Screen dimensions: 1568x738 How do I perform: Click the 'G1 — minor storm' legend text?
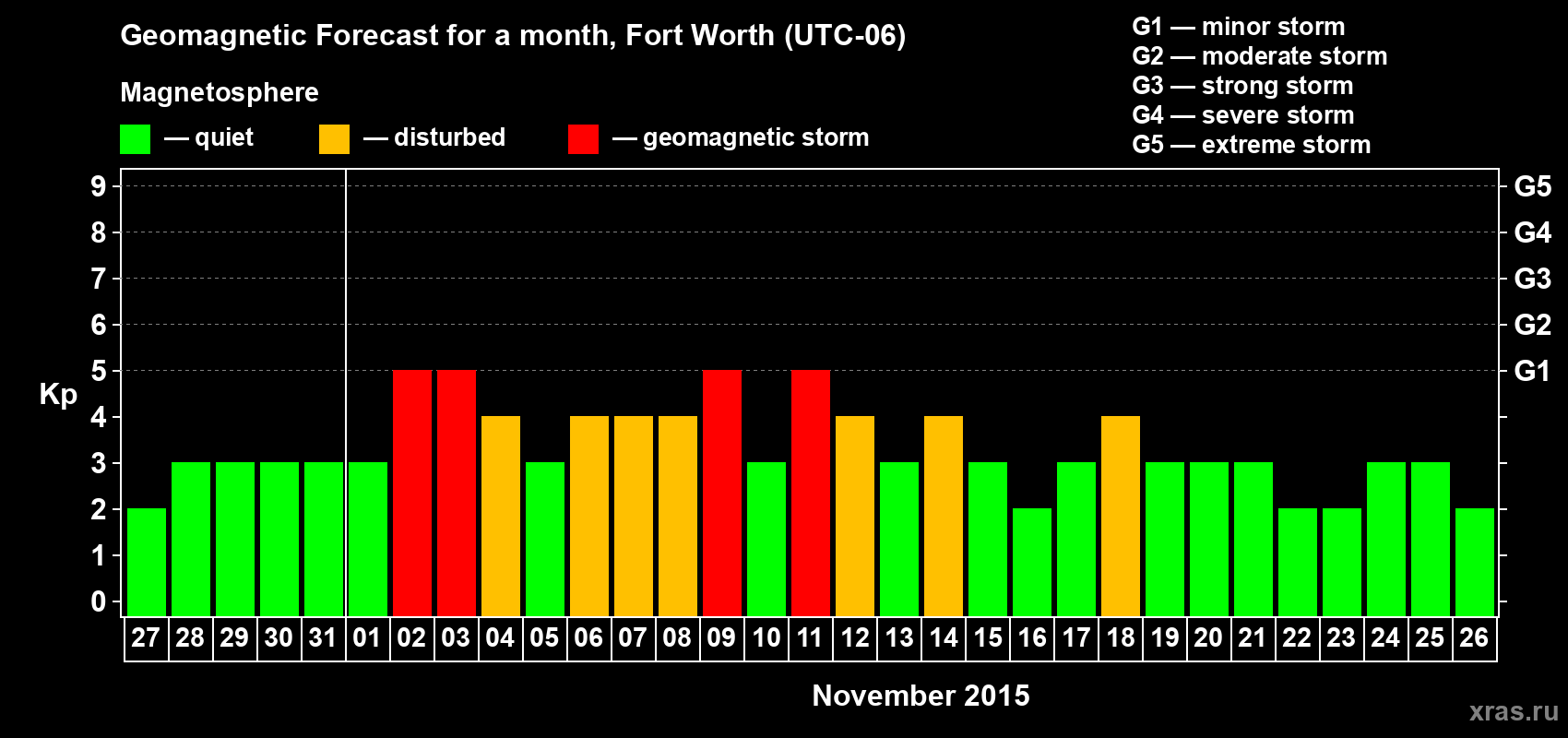(x=1239, y=27)
